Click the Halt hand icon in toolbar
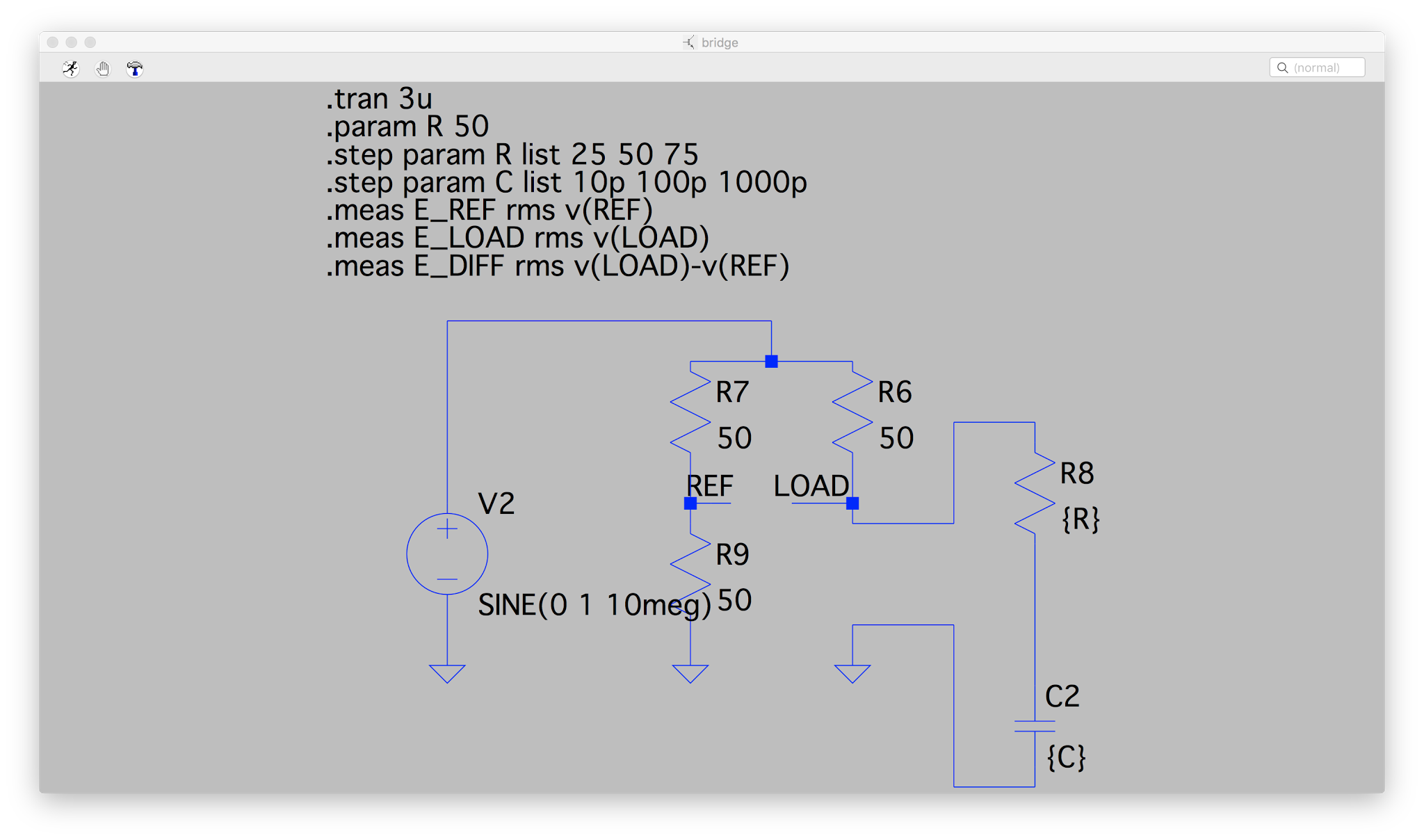 (x=103, y=68)
